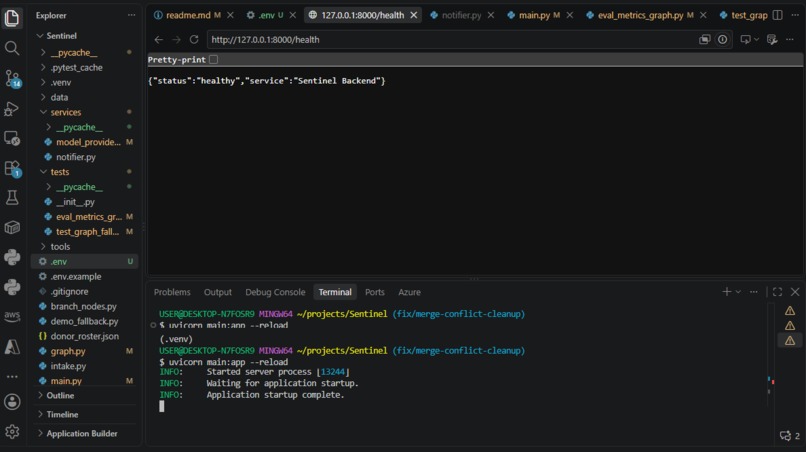Maximize the terminal panel size
Viewport: 806px width, 452px height.
777,292
